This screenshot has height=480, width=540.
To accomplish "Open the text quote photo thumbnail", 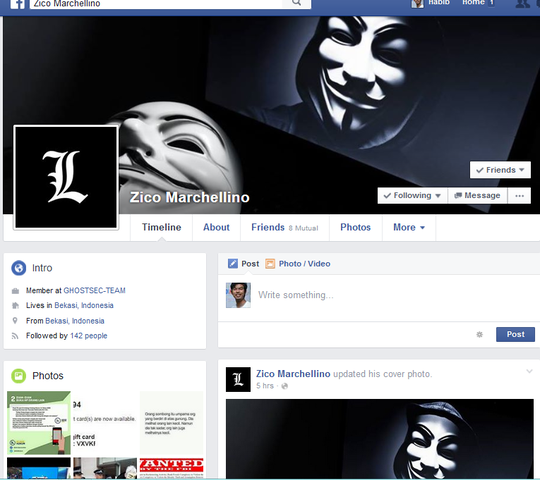I will 171,423.
